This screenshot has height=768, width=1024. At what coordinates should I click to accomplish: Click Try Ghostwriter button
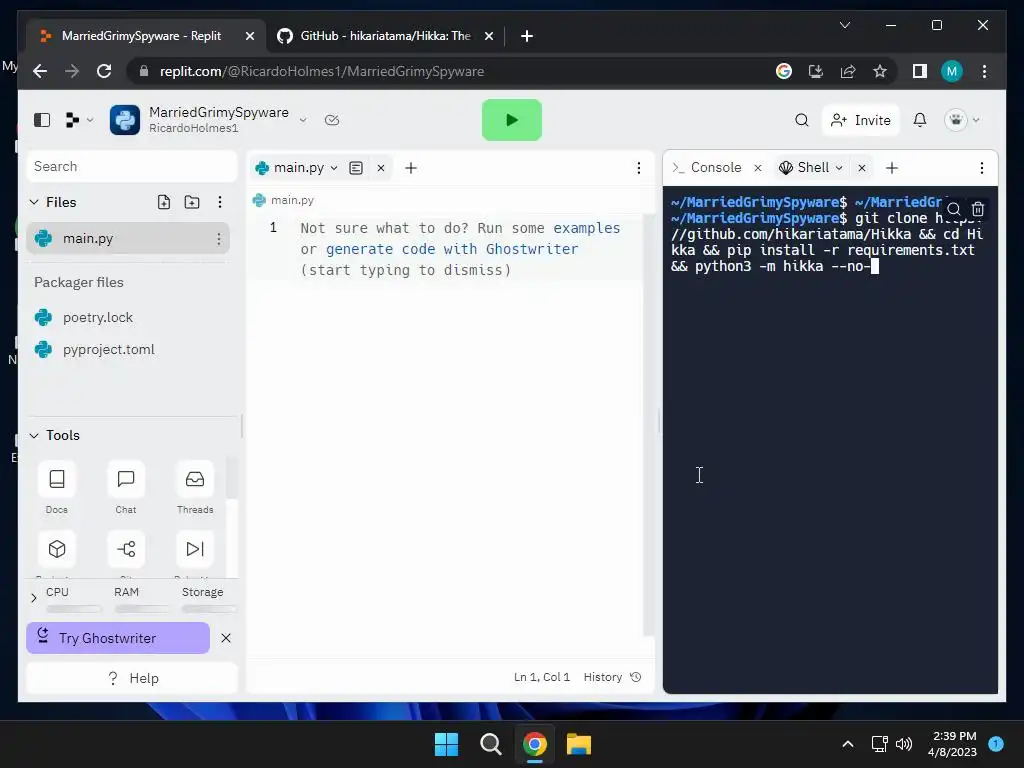click(x=118, y=638)
